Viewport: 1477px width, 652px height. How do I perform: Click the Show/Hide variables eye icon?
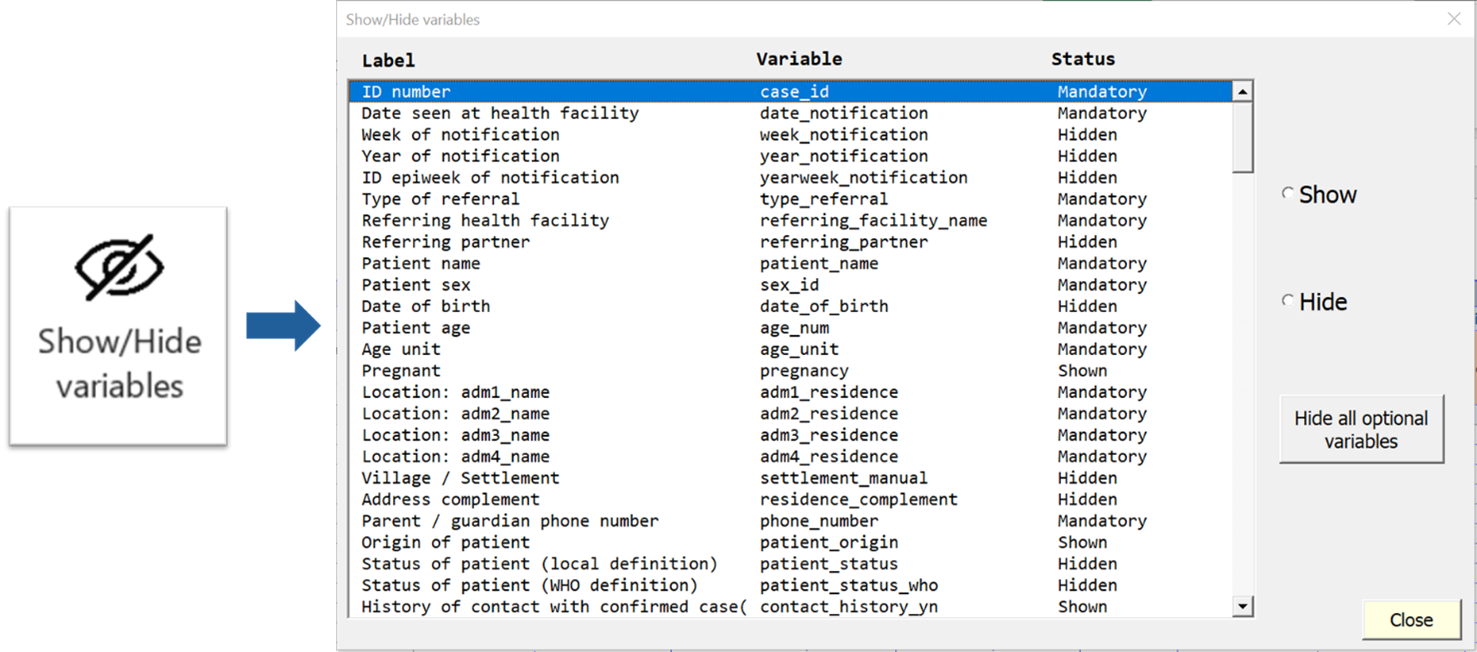point(119,267)
